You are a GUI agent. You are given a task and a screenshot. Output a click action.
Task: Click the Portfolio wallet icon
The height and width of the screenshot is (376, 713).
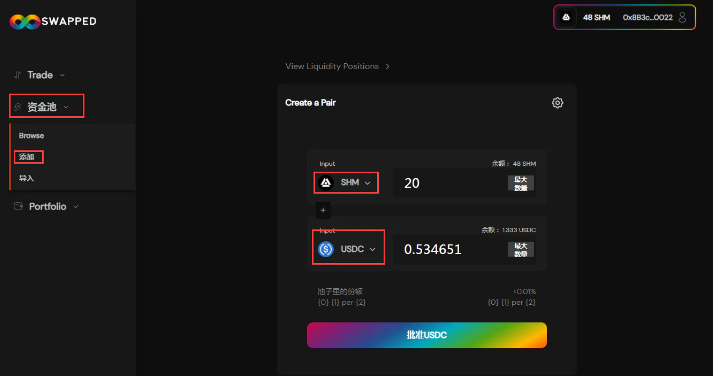click(18, 206)
